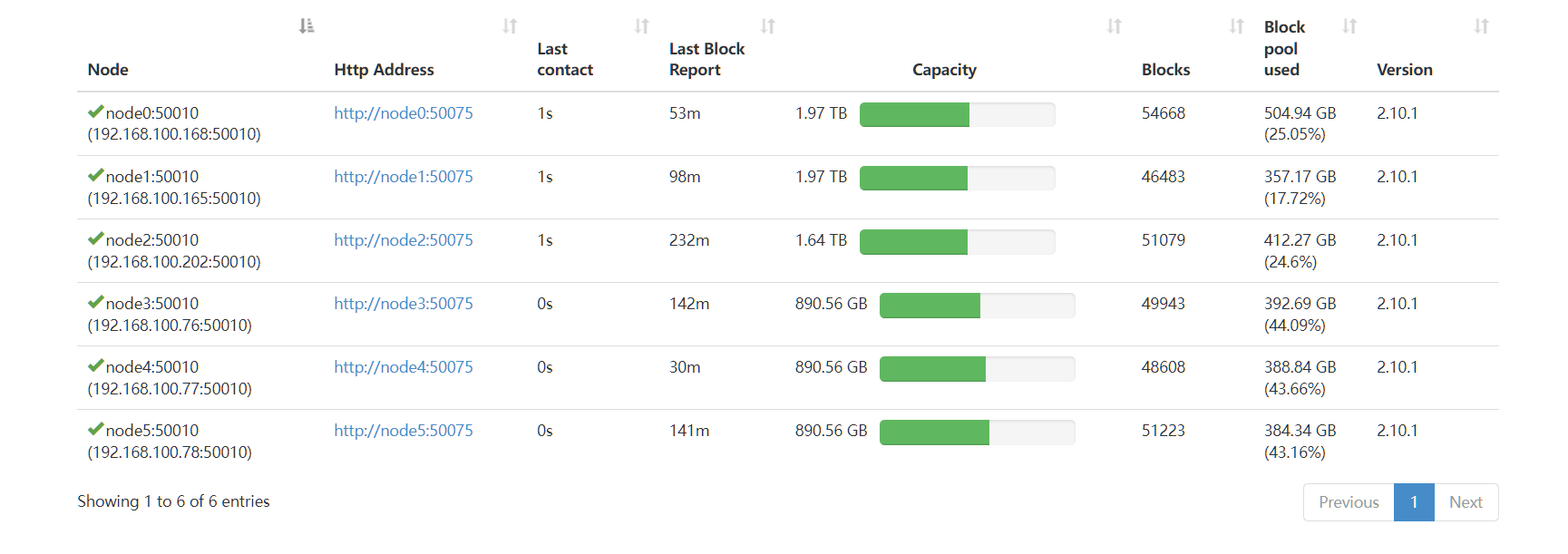Click Capacity column sort icon
The image size is (1568, 554).
(x=1115, y=26)
